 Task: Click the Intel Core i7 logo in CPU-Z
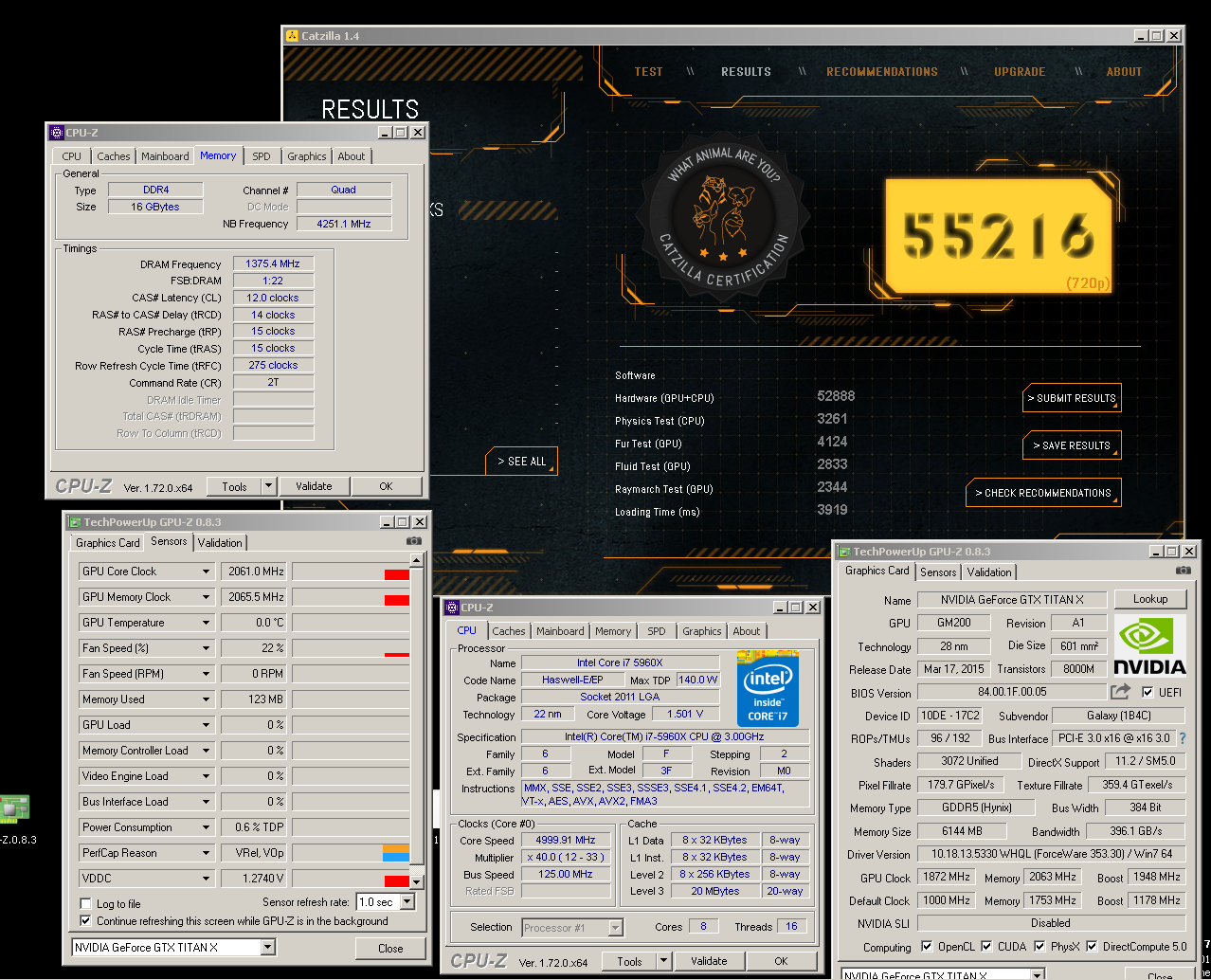click(x=768, y=688)
